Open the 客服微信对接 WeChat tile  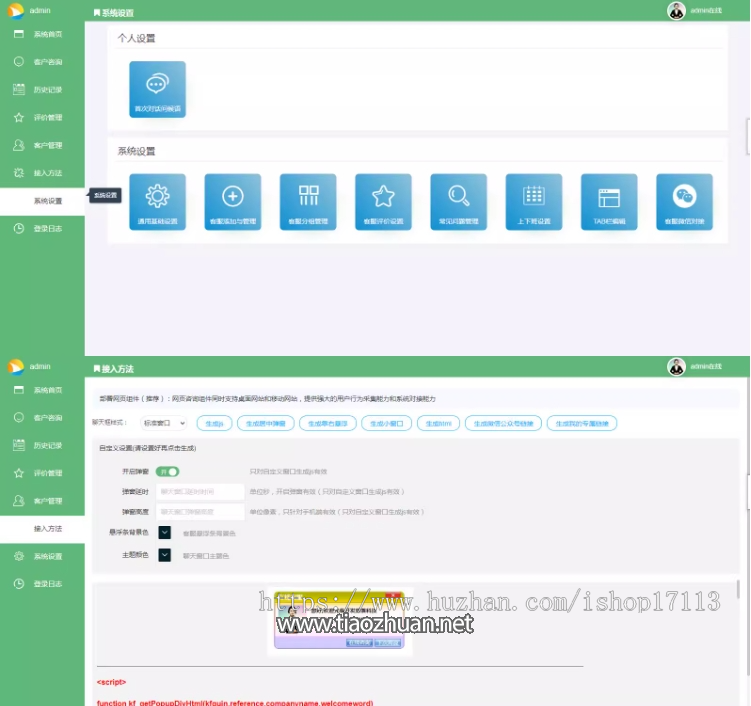tap(684, 202)
